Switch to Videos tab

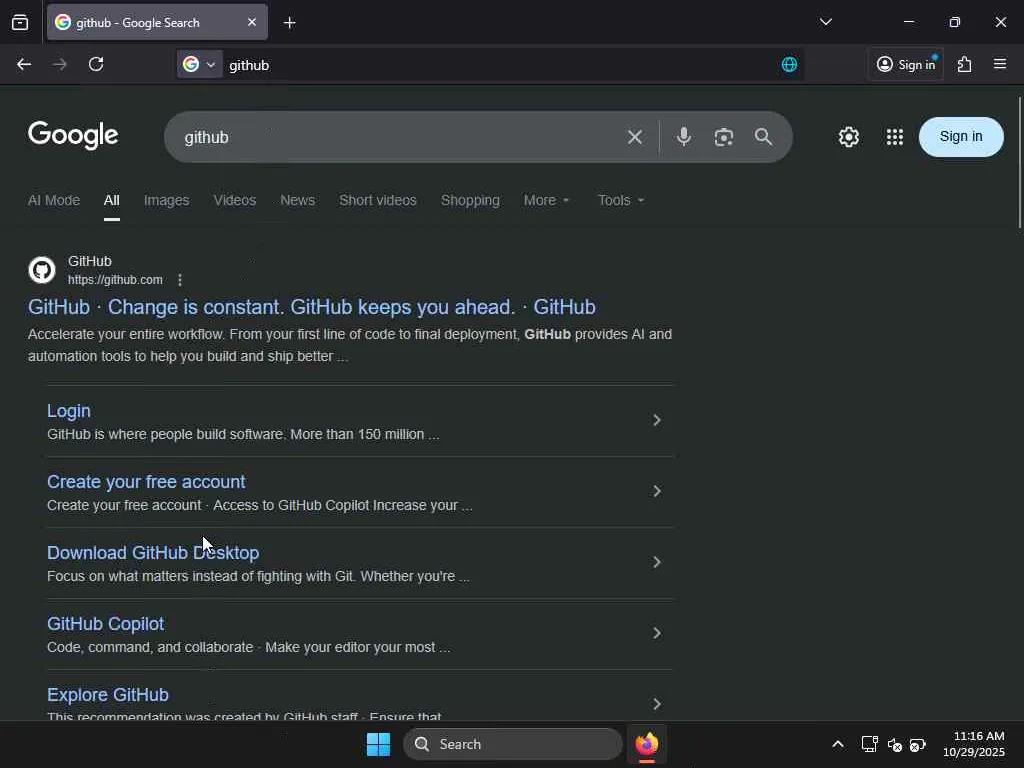point(234,200)
